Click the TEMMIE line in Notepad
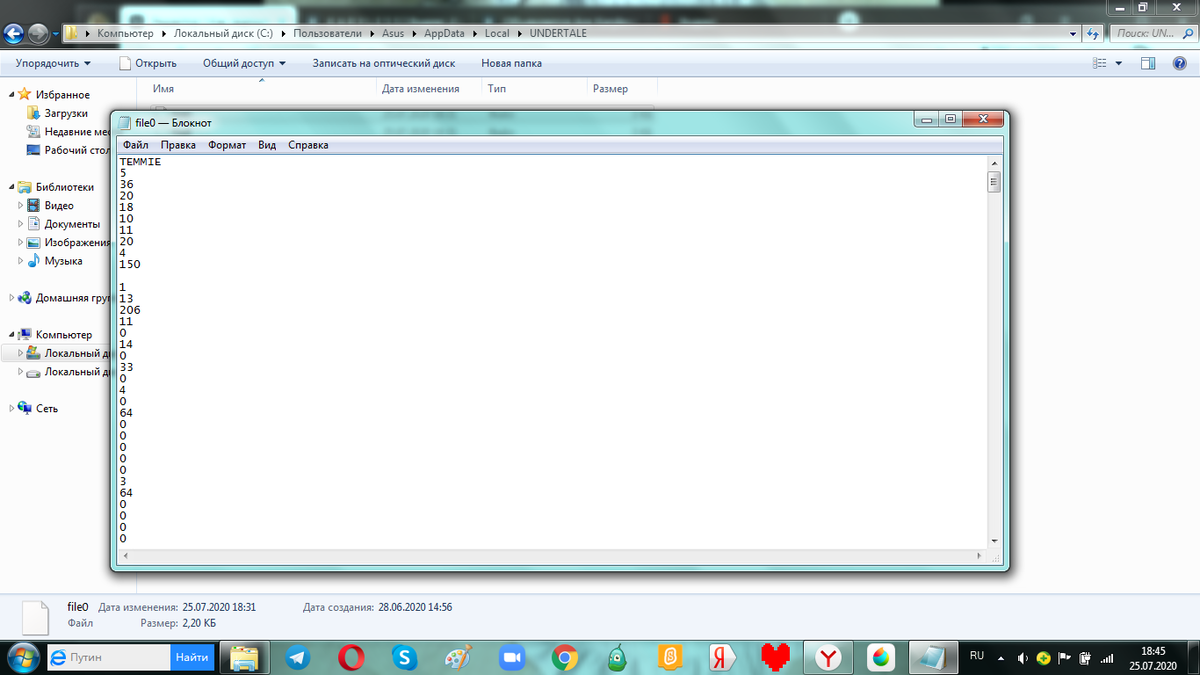Screen dimensions: 1200x675 tap(140, 161)
